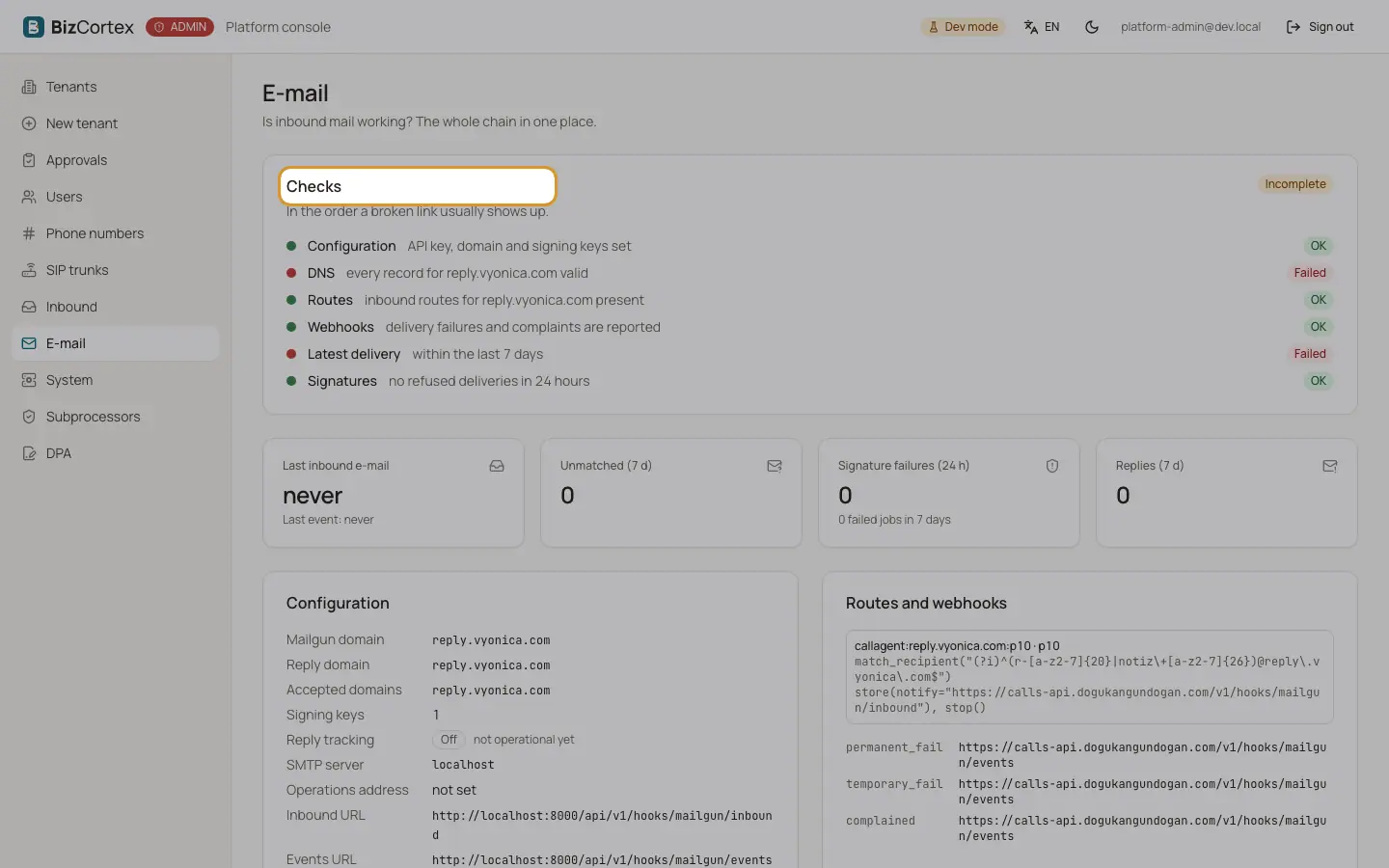This screenshot has height=868, width=1389.
Task: Click the permanent_fail webhook URL
Action: click(x=1142, y=755)
